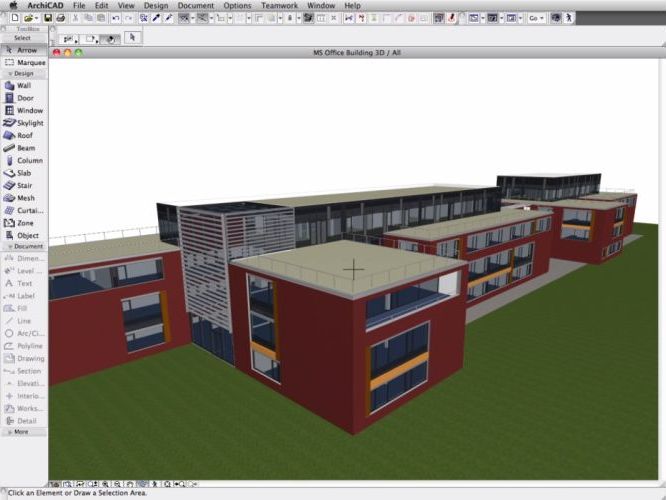
Task: Select the Elevation tool
Action: [x=24, y=384]
